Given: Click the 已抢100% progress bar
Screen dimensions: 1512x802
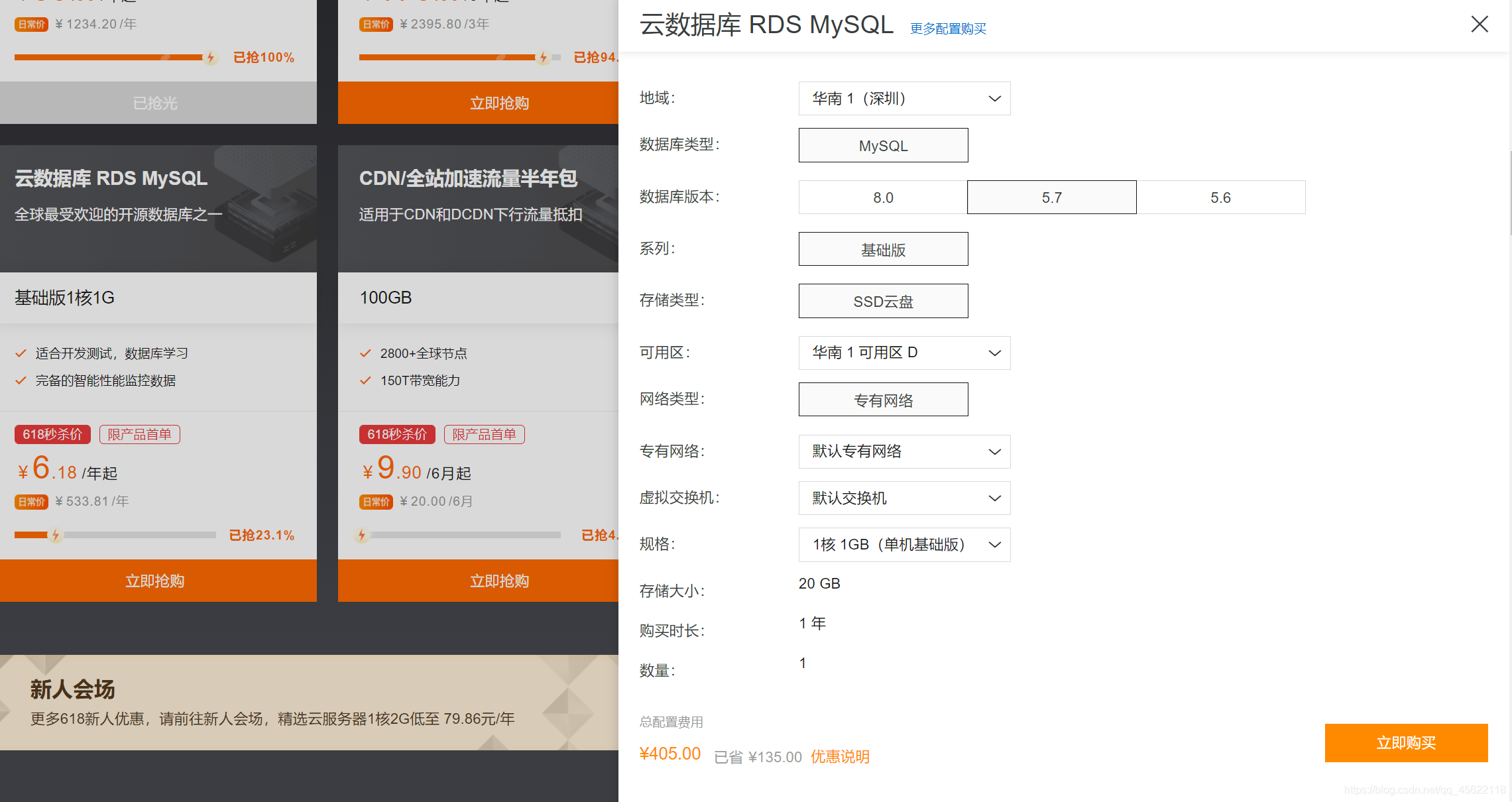Looking at the screenshot, I should [x=115, y=57].
